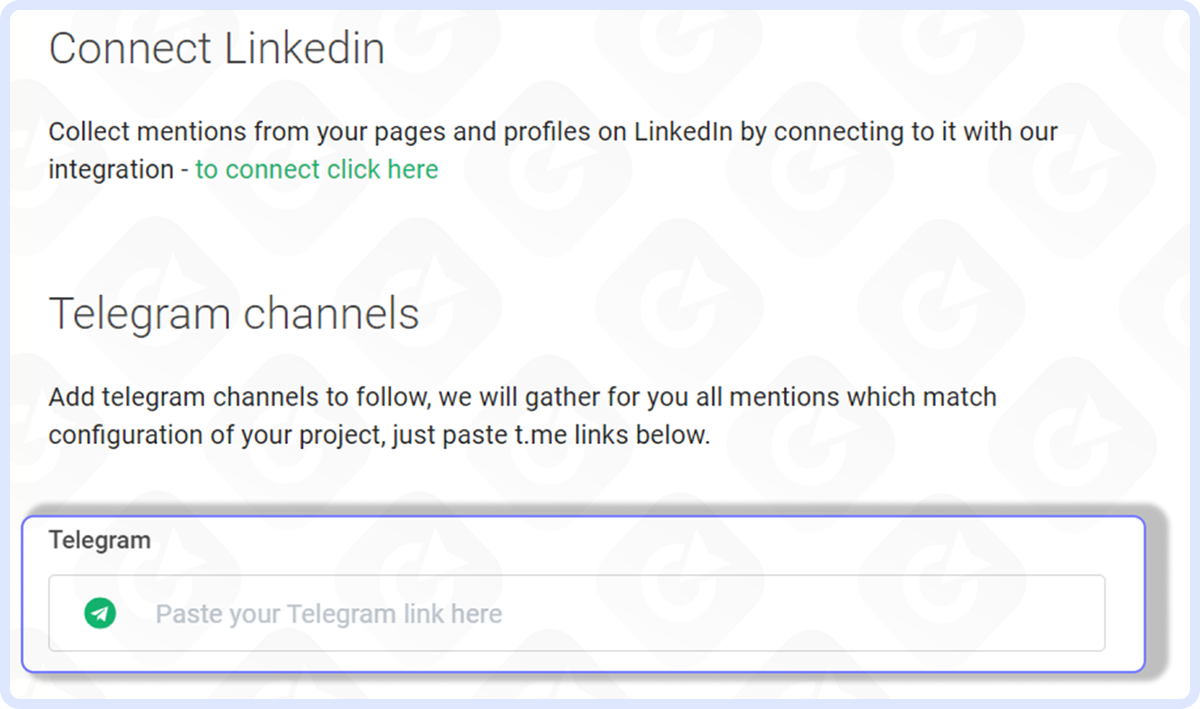Click the Telegram channels section heading
The image size is (1200, 709).
point(233,313)
